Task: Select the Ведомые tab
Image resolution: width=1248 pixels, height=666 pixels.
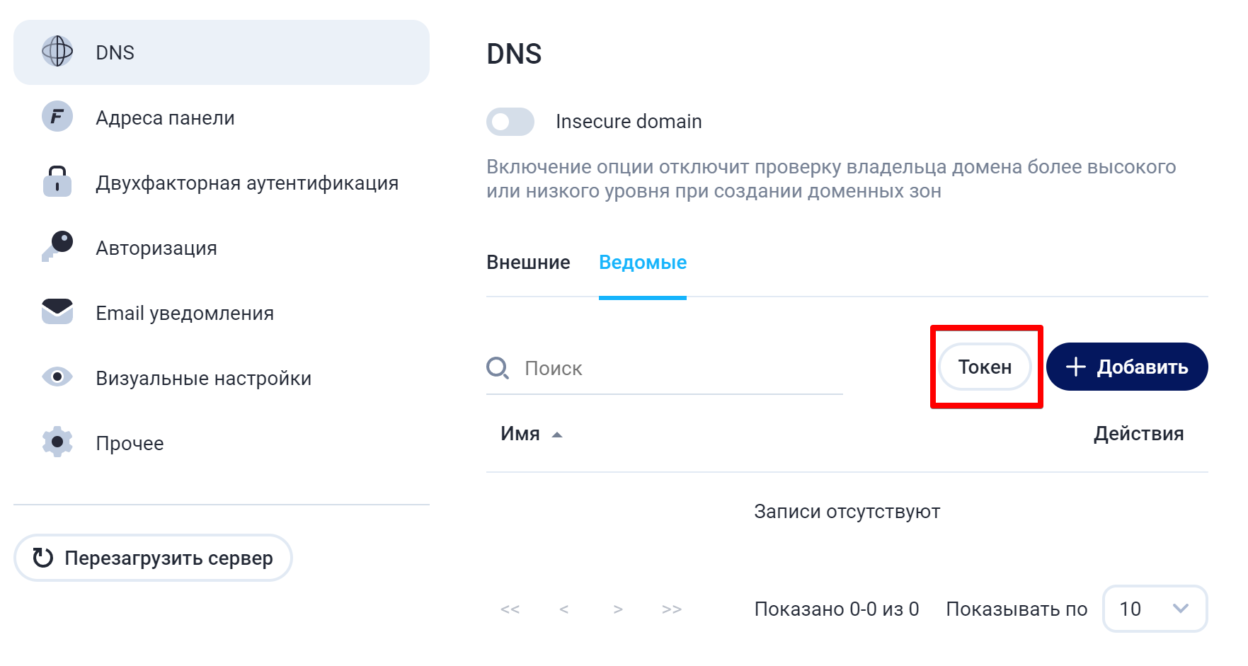Action: (642, 263)
